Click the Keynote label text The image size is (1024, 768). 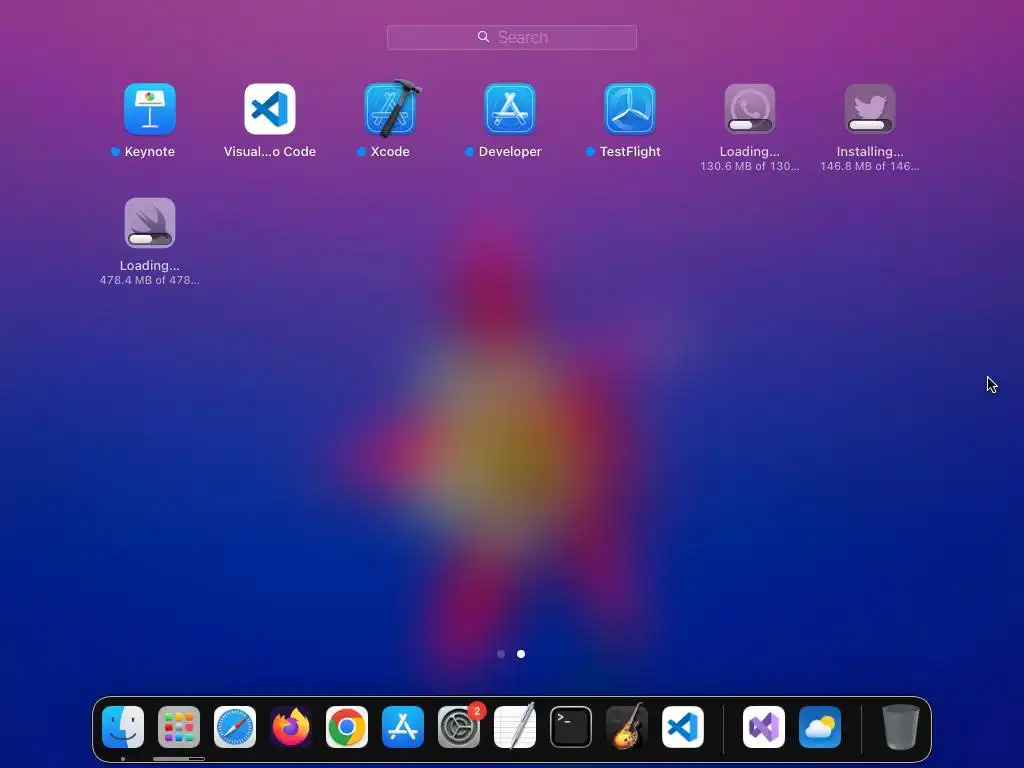click(150, 152)
